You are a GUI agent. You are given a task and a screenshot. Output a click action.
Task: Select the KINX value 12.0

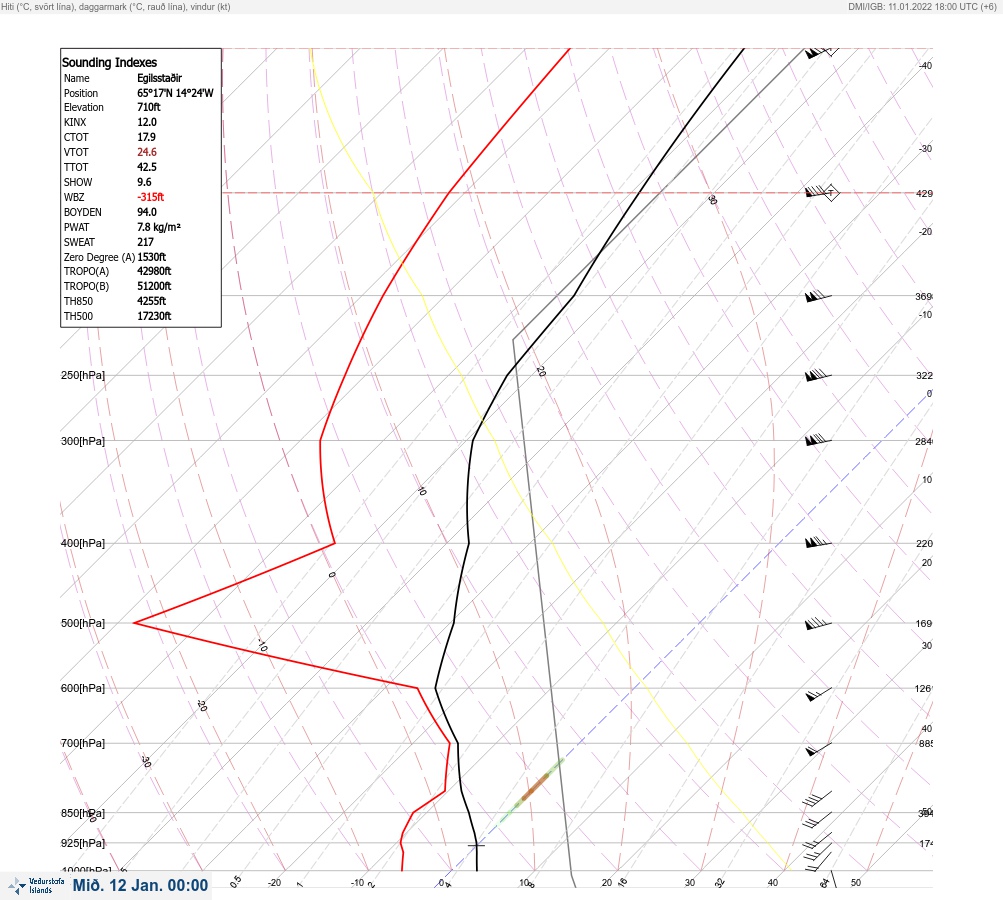click(146, 122)
